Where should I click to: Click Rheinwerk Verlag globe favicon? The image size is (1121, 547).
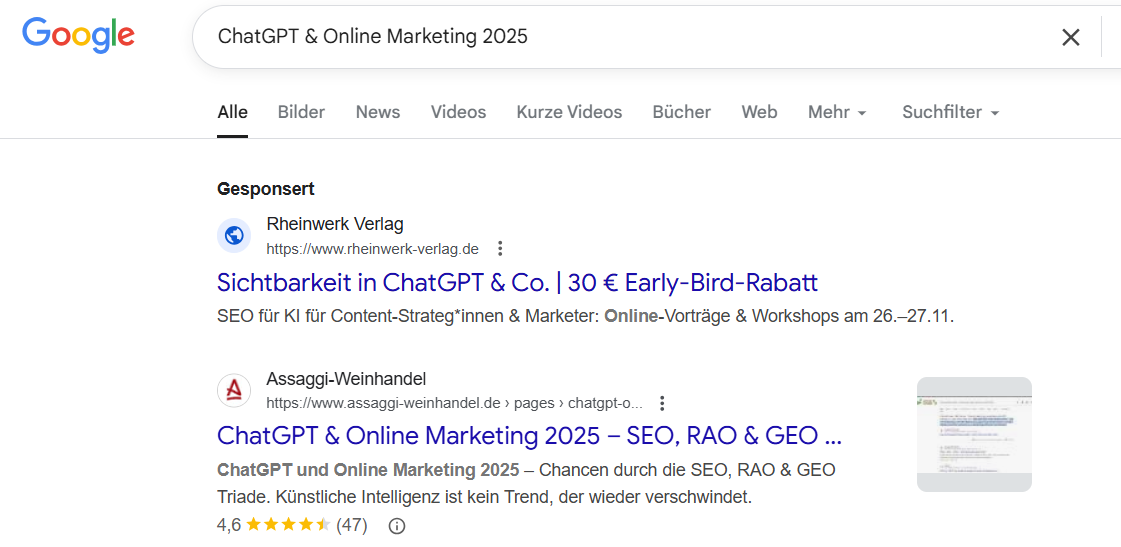coord(234,236)
